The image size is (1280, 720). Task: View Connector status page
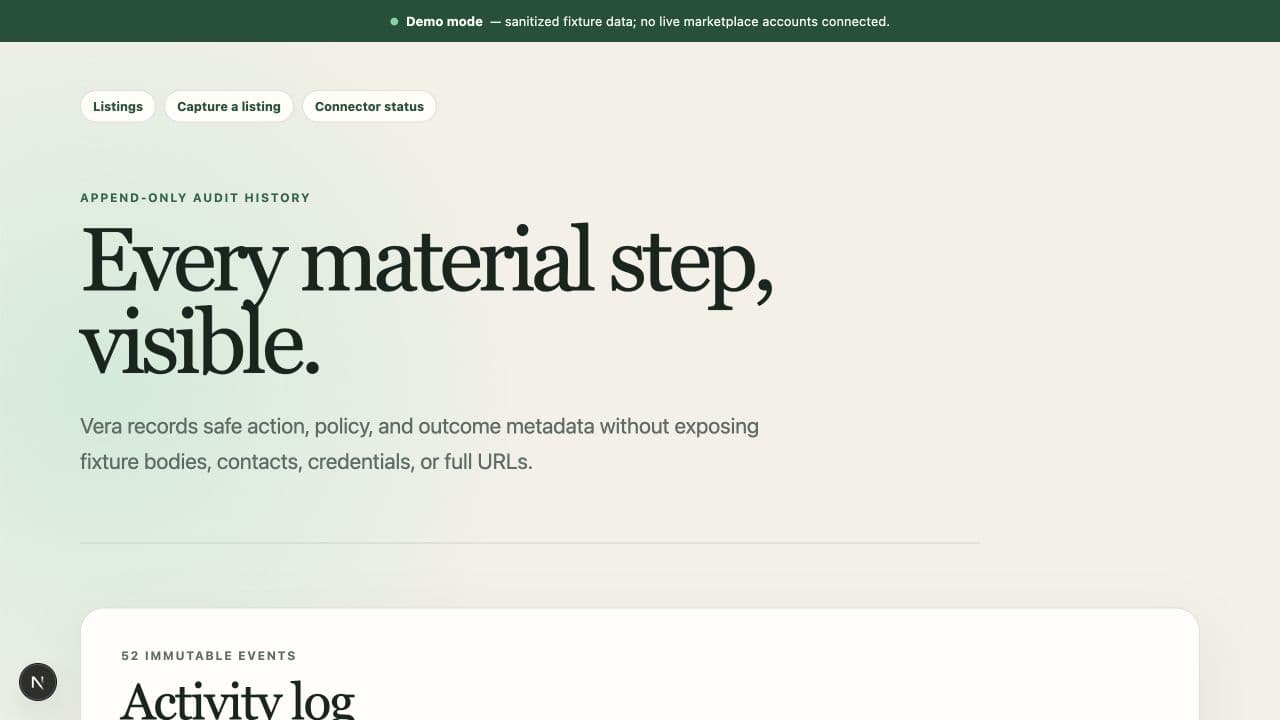(x=369, y=107)
